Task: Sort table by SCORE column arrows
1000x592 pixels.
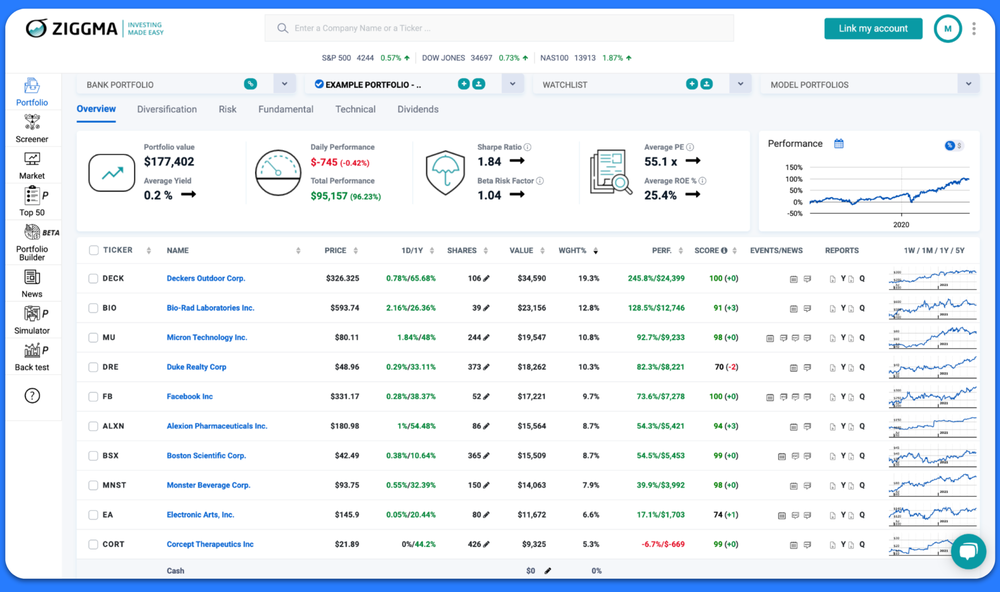Action: (735, 251)
